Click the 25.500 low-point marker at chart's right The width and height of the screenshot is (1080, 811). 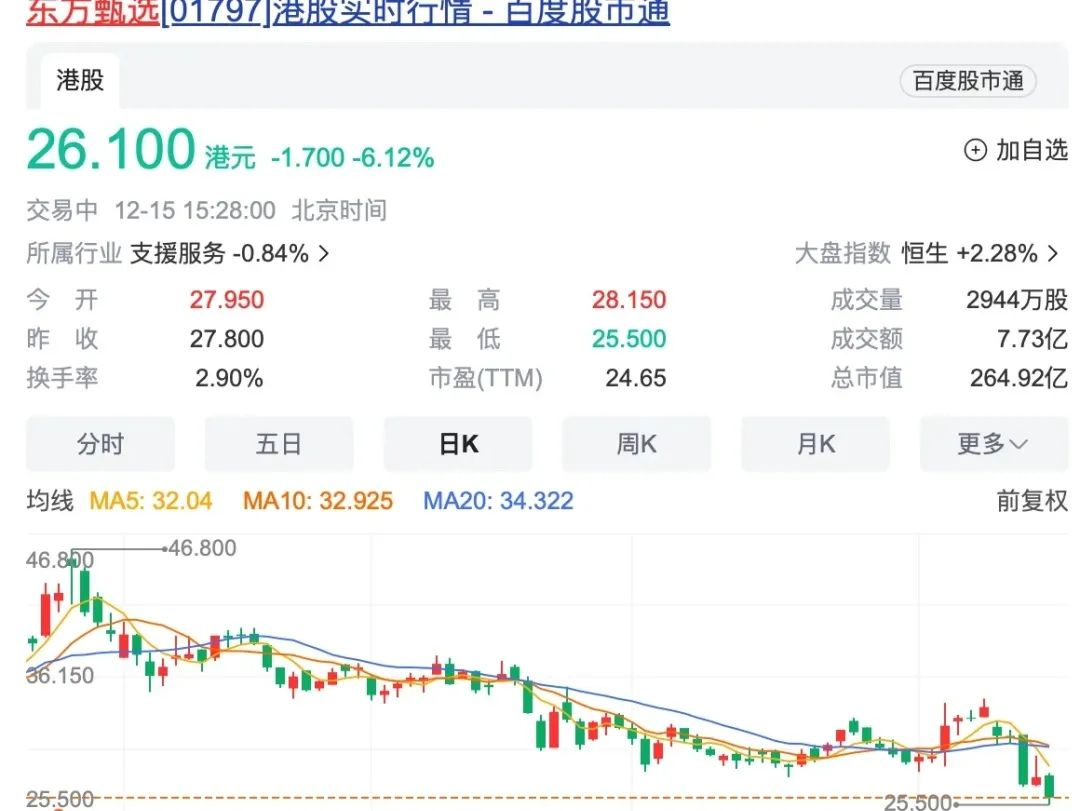click(x=917, y=802)
